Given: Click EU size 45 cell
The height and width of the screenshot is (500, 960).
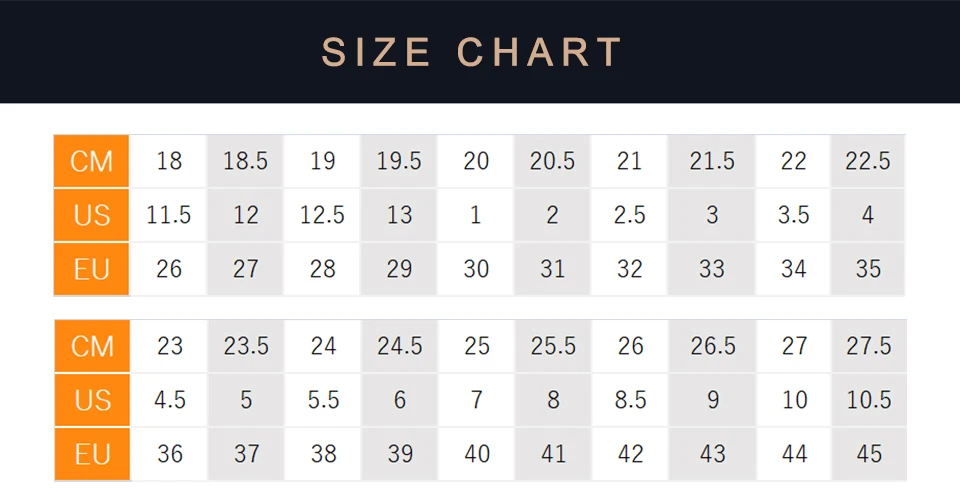Looking at the screenshot, I should (x=869, y=454).
